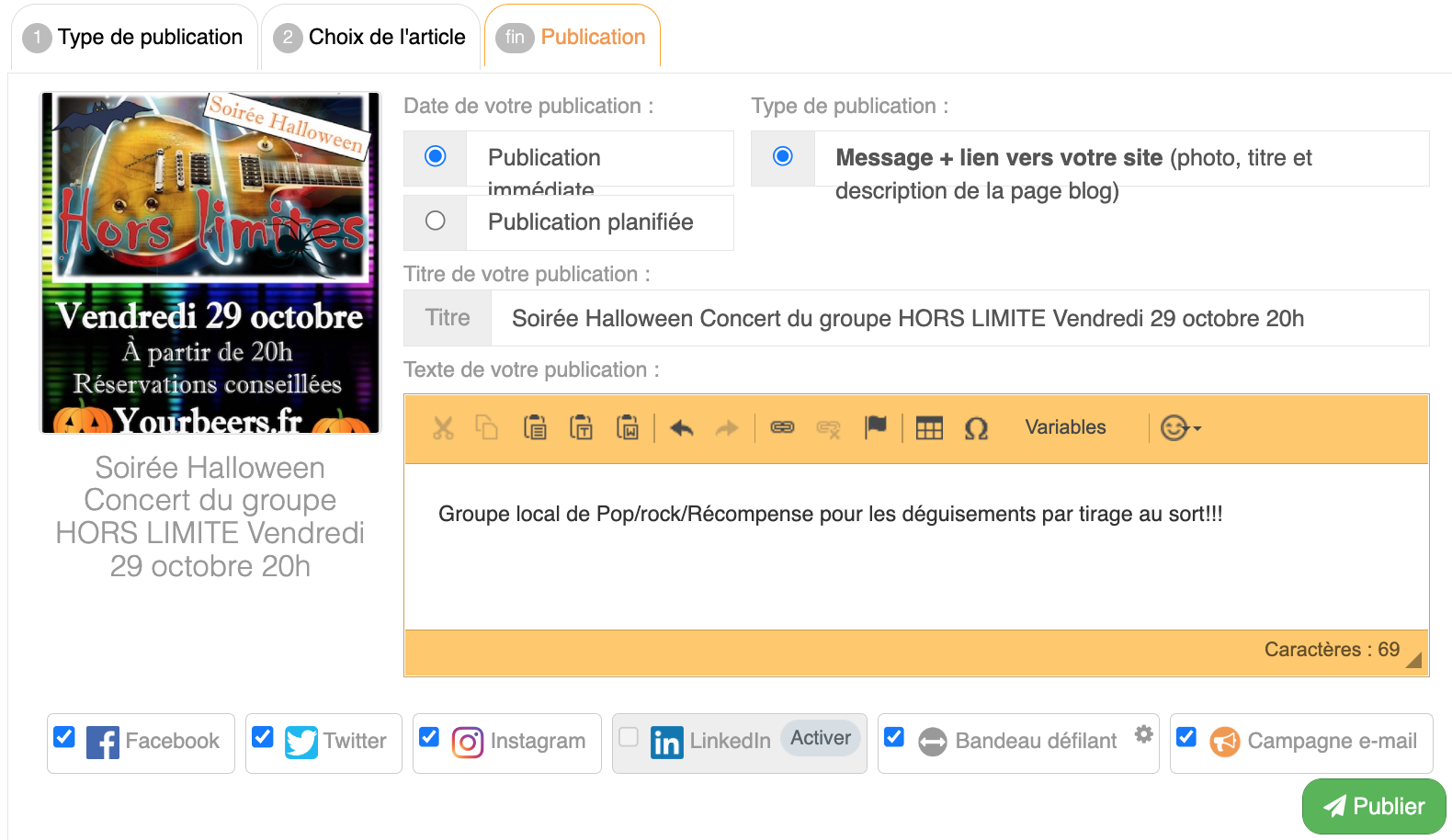Click the anchor flag icon
Screen dimensions: 1452x840
coord(876,427)
